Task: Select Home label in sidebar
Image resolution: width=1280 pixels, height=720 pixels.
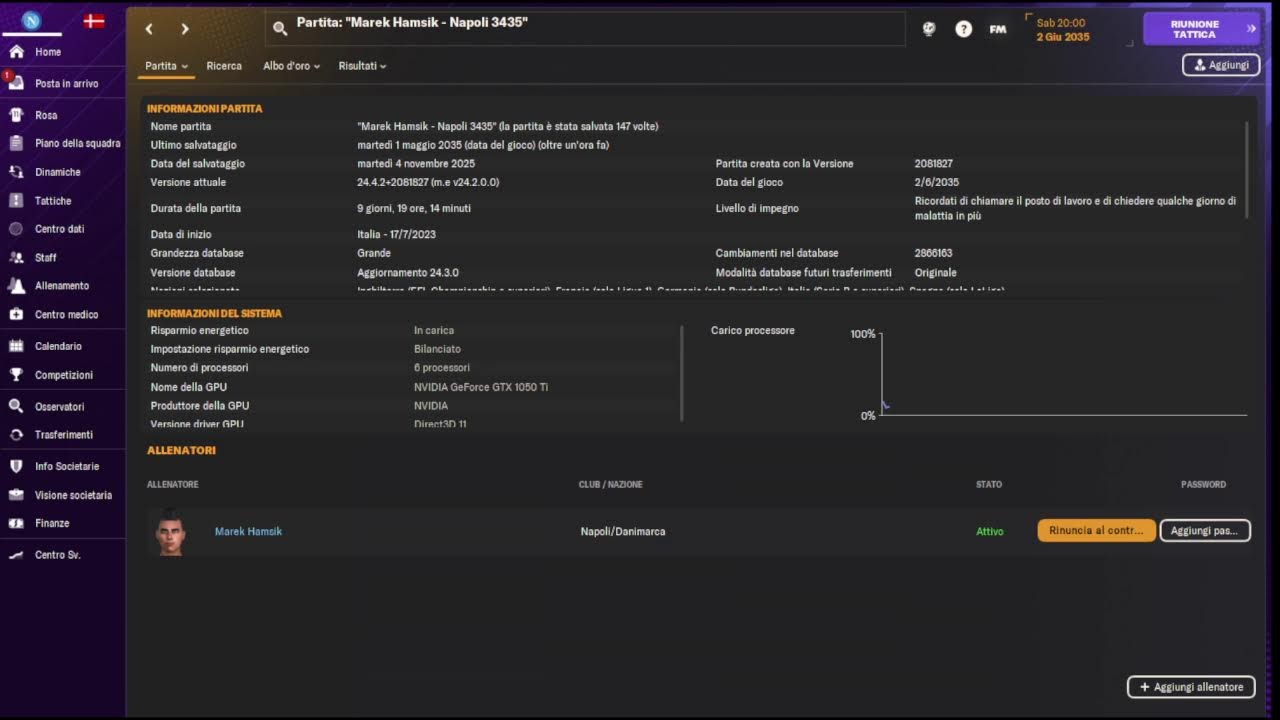Action: [48, 52]
